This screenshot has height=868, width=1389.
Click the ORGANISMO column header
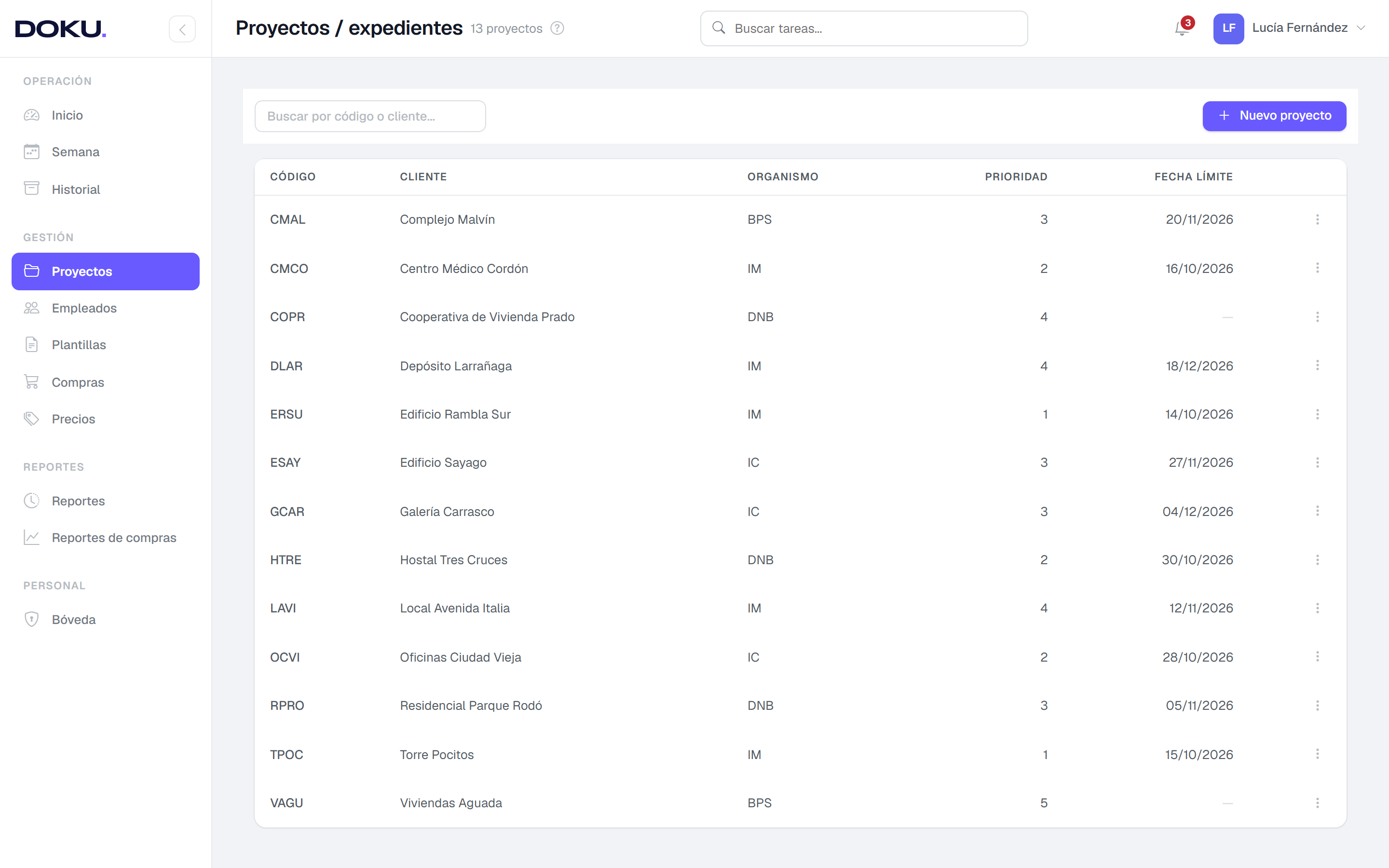click(782, 177)
